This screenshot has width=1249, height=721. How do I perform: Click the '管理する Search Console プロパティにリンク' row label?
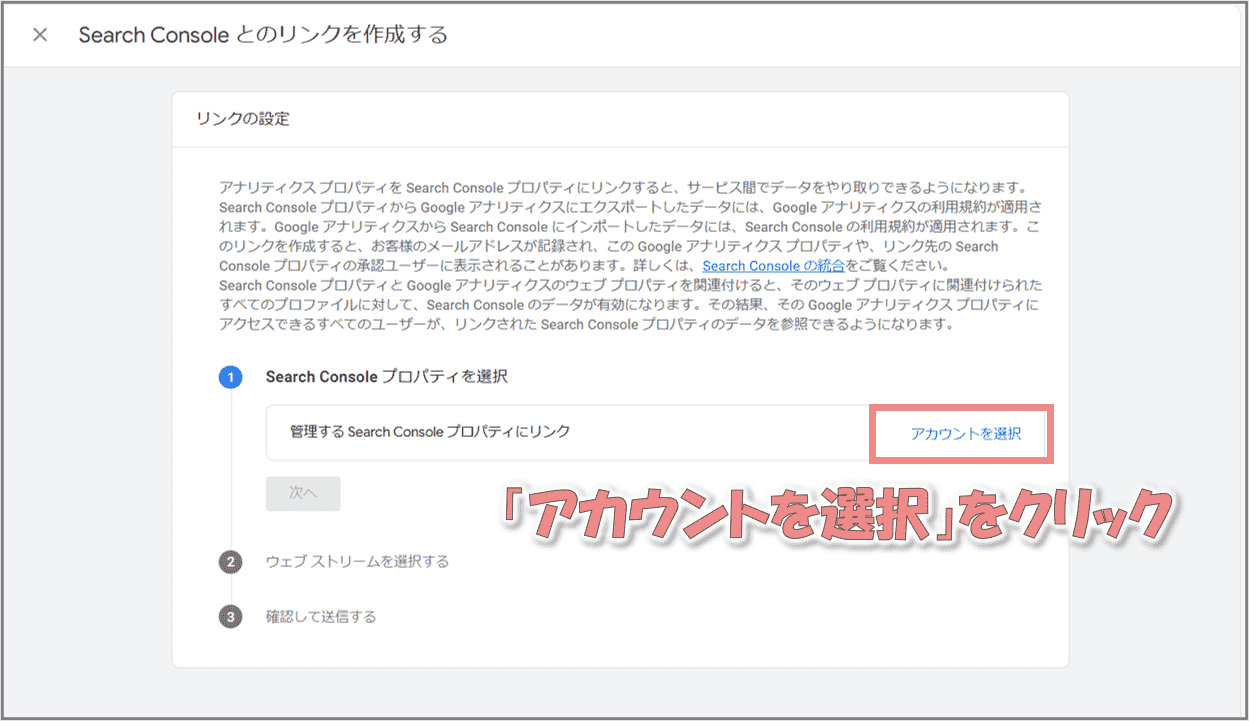430,432
